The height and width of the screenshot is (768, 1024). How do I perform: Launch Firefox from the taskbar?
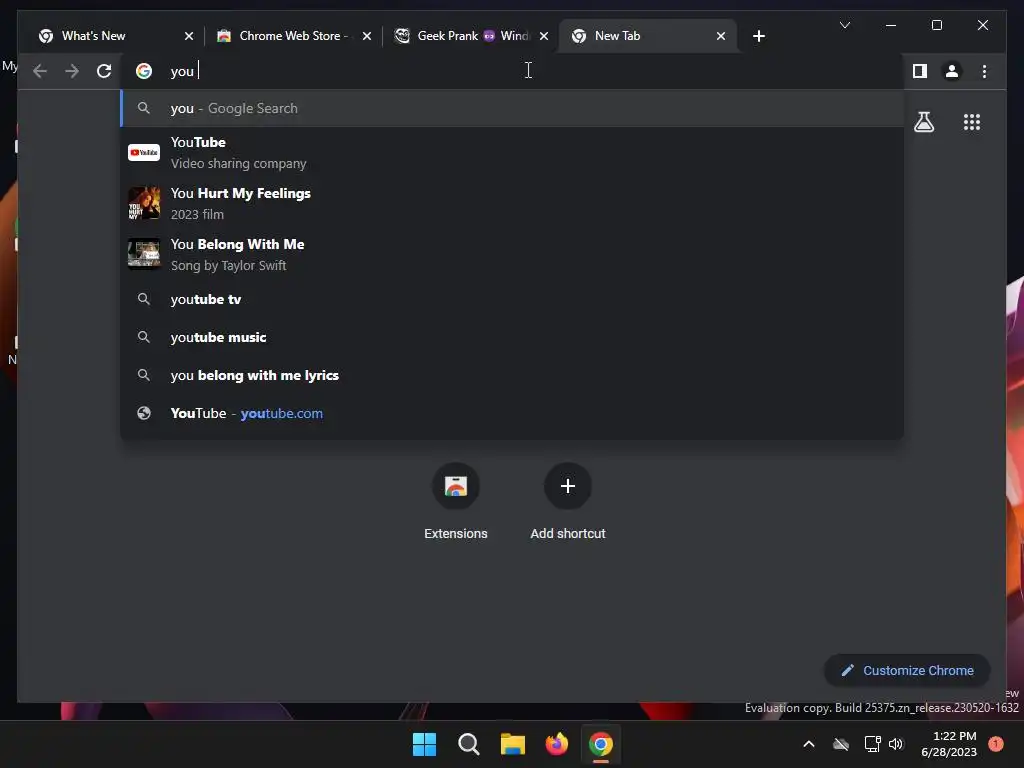[556, 744]
